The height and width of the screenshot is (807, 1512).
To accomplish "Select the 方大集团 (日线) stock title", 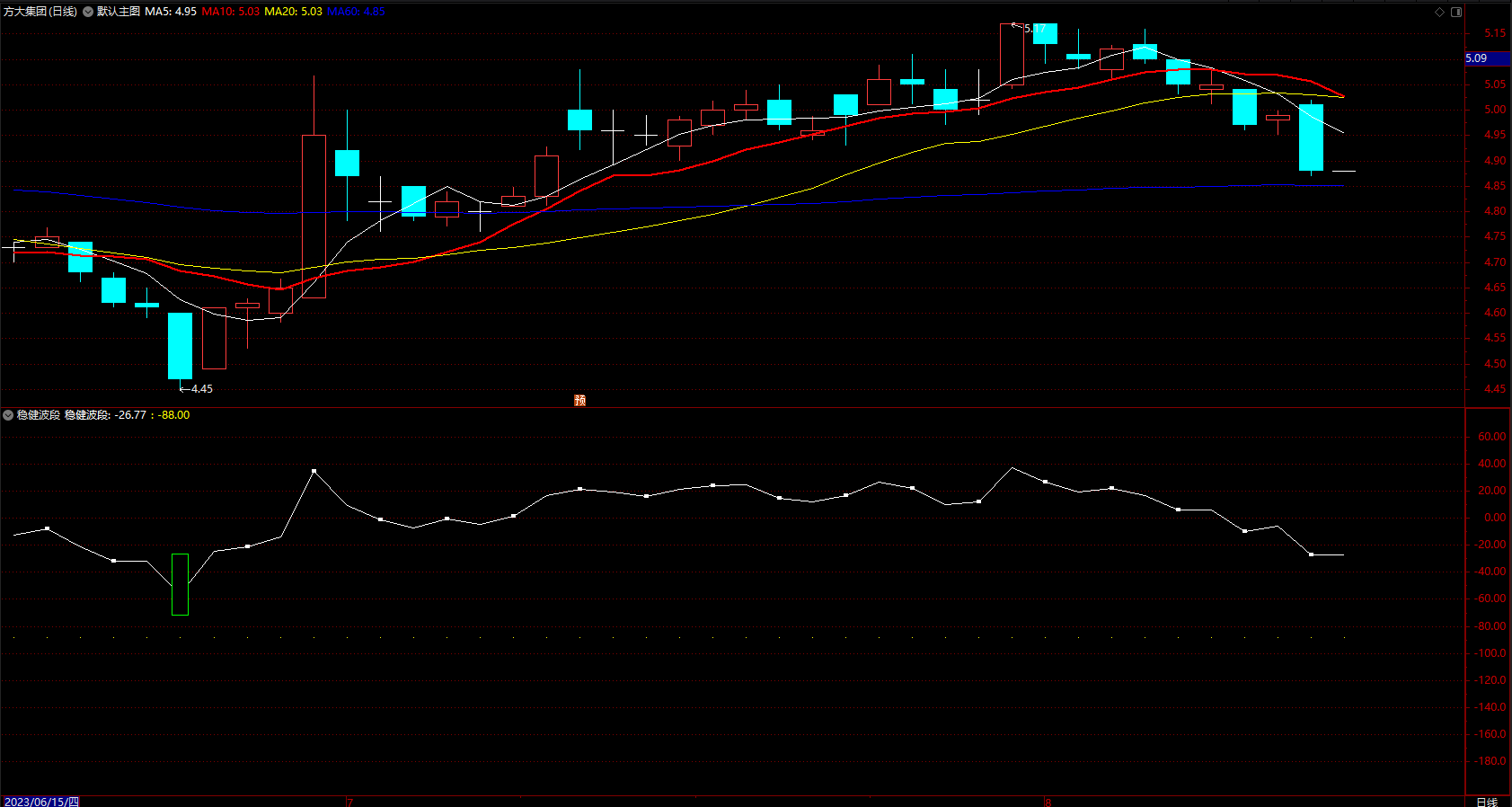I will [40, 12].
